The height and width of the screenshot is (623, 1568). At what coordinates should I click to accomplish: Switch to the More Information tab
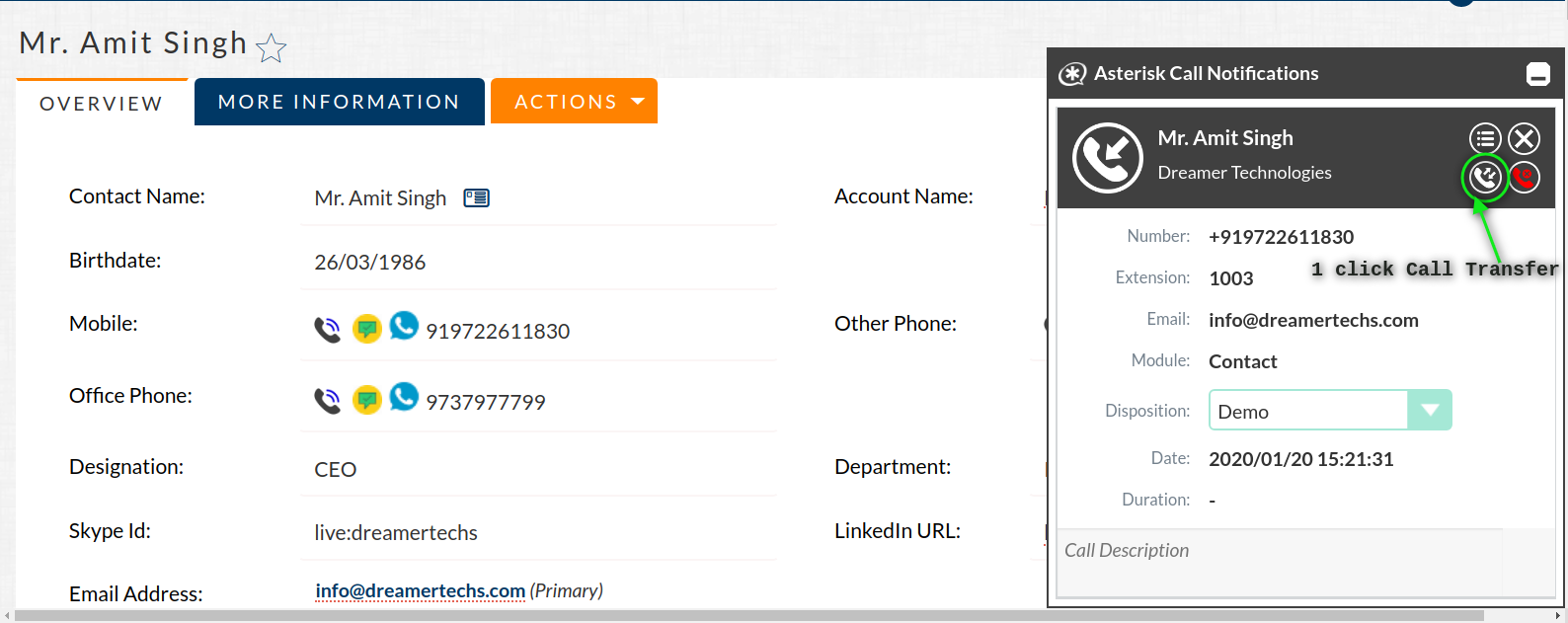point(339,102)
